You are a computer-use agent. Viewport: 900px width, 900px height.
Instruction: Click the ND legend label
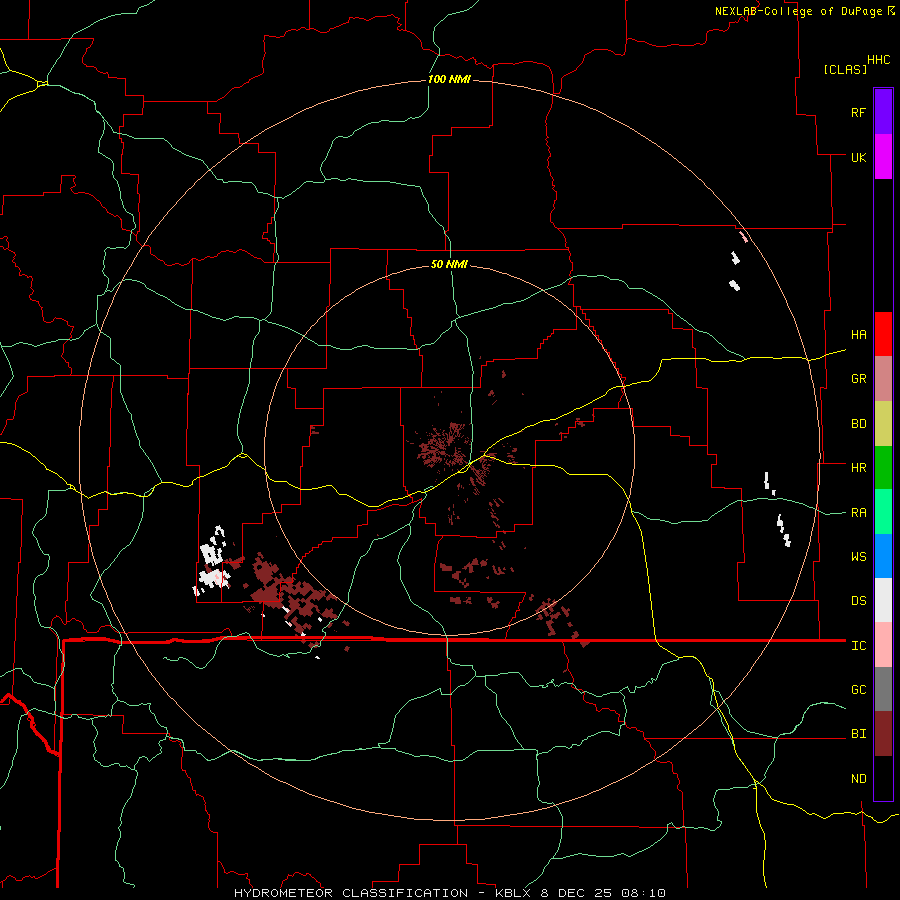pos(858,779)
